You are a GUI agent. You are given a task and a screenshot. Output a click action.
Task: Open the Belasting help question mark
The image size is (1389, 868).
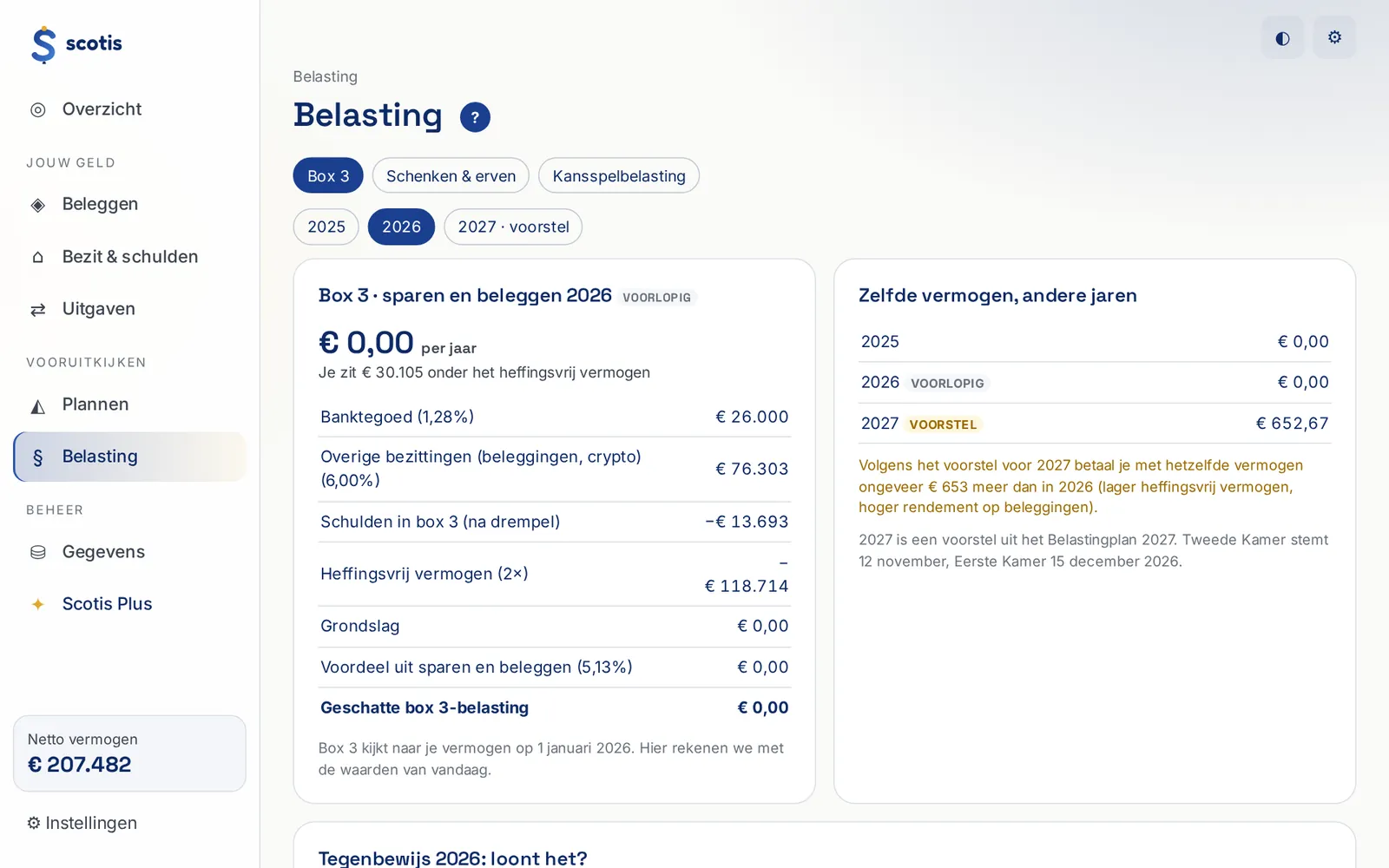pyautogui.click(x=475, y=117)
